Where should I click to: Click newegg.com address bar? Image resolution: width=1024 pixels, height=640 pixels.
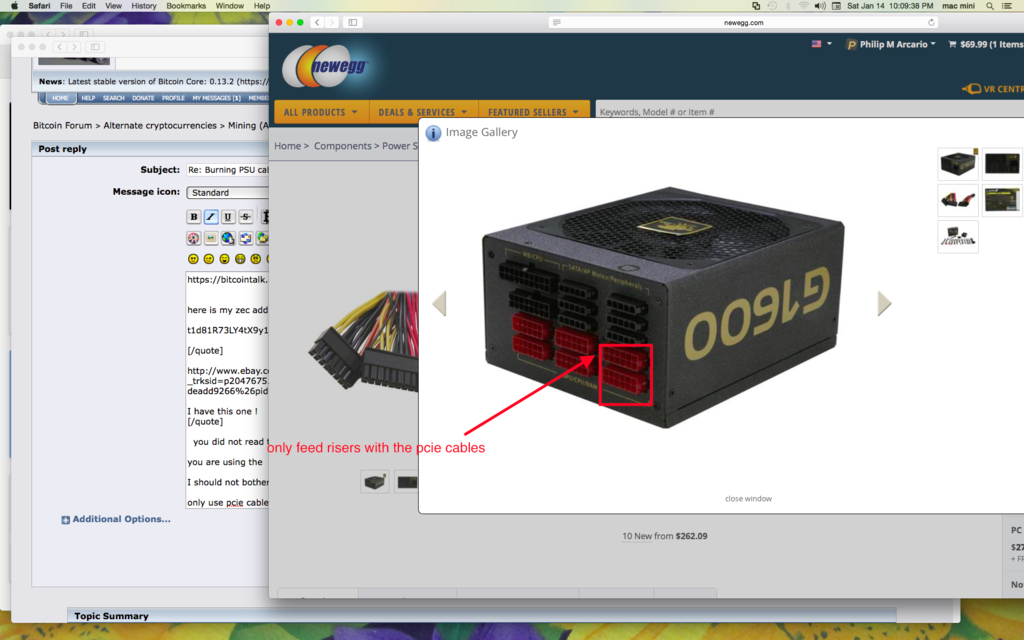coord(744,22)
